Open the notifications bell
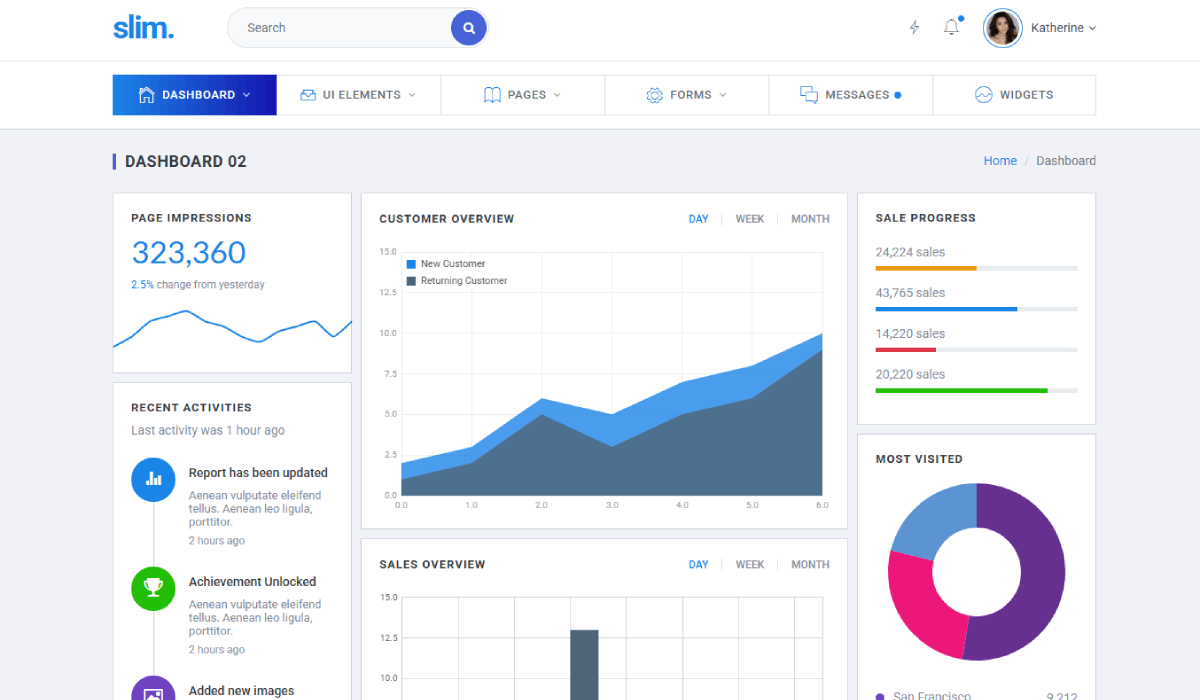The image size is (1200, 700). 951,27
